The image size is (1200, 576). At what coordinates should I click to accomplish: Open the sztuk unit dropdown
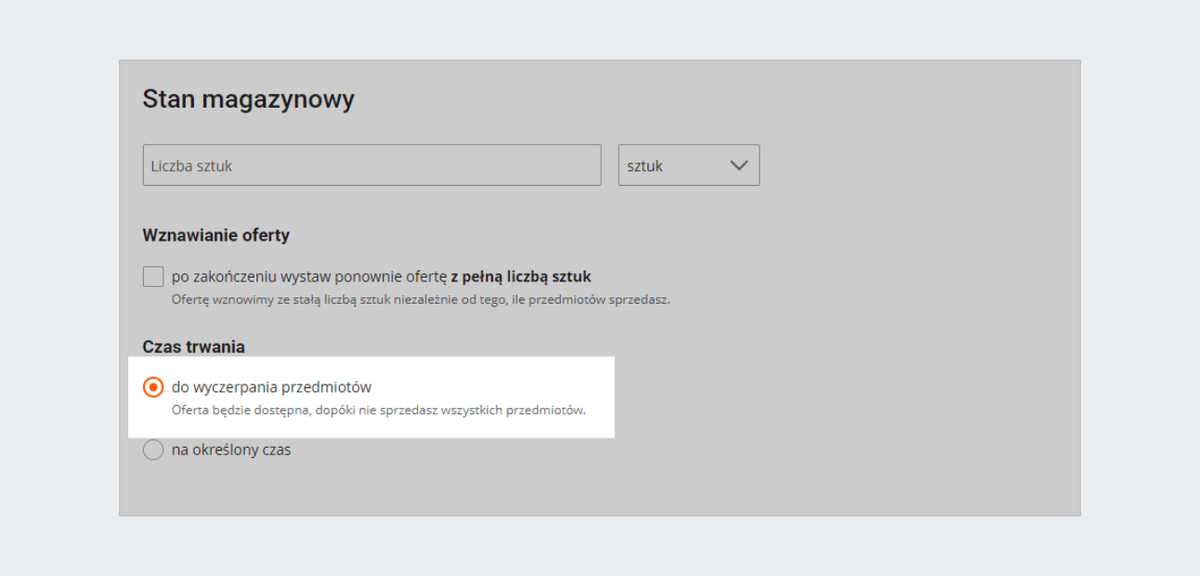689,165
